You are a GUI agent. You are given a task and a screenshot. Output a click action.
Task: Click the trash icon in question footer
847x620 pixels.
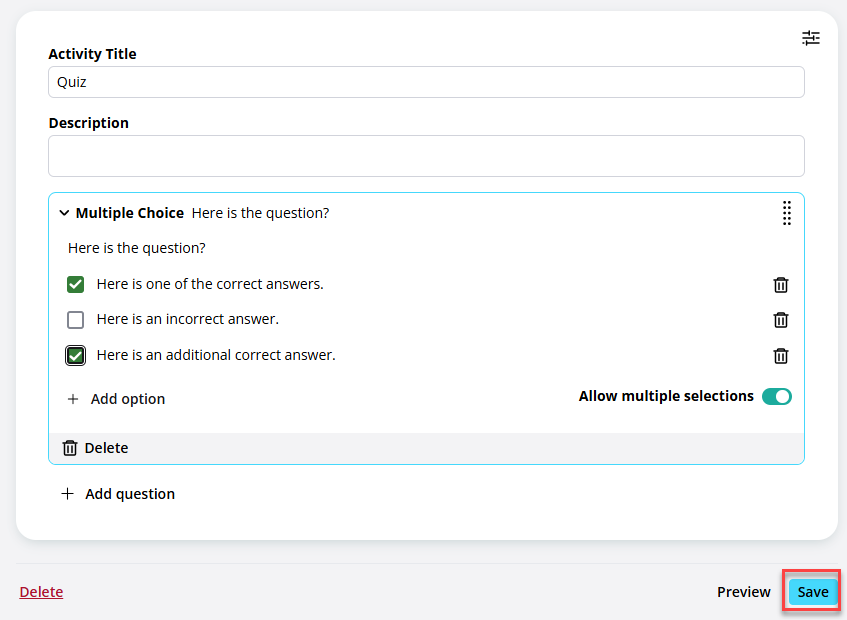tap(70, 448)
